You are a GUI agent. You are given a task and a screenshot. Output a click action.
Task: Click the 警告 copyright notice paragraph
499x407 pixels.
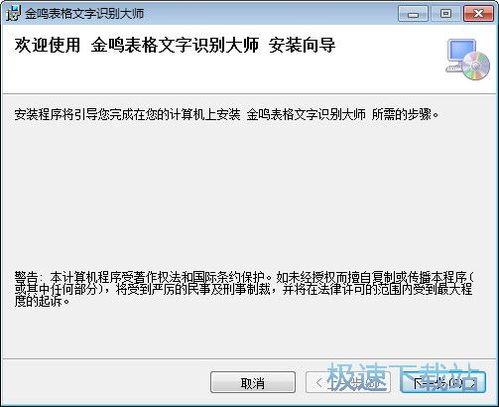244,289
